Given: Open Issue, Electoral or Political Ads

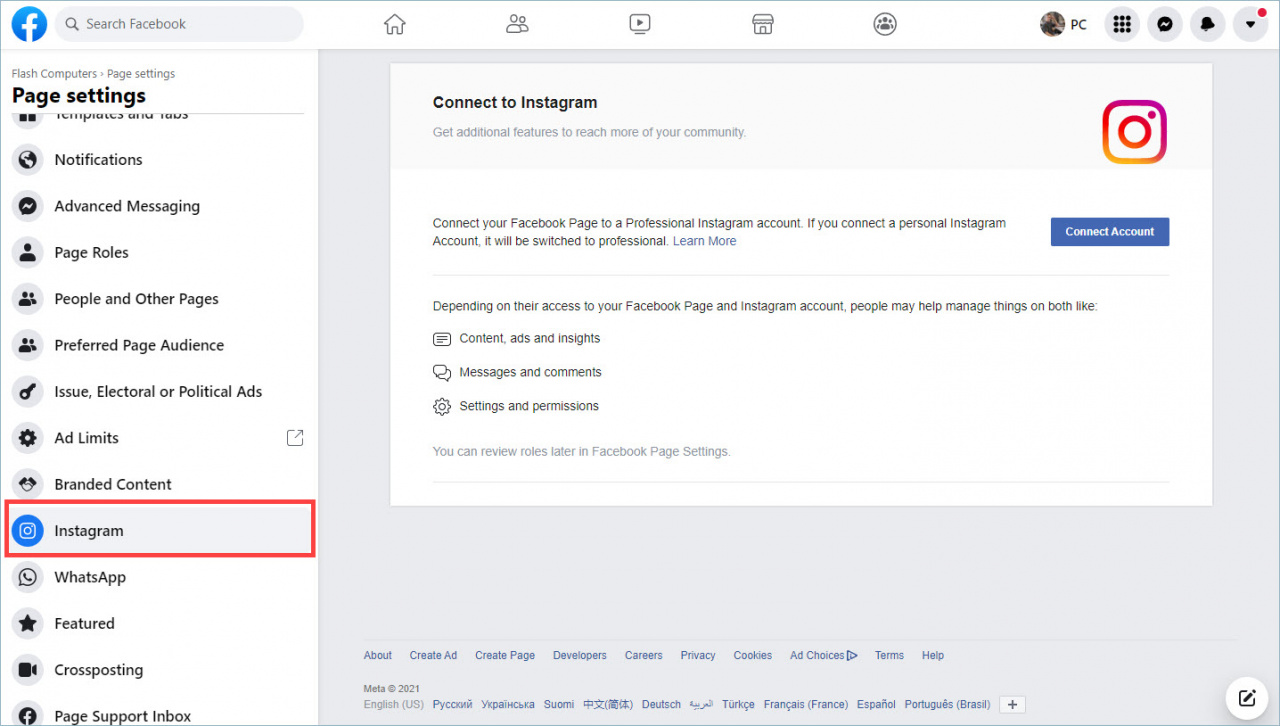Looking at the screenshot, I should point(159,392).
